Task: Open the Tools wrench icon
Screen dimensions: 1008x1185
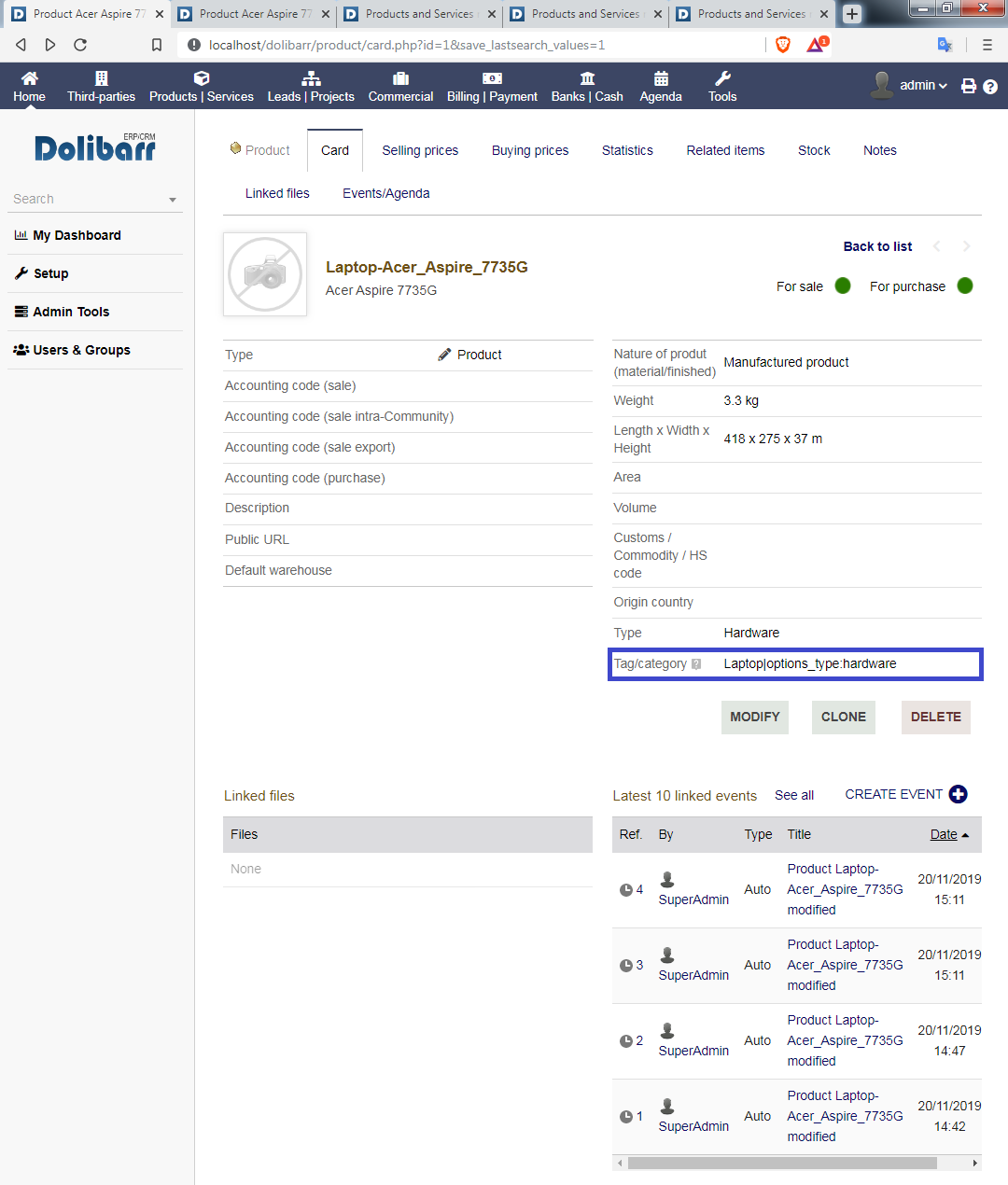Action: coord(722,78)
